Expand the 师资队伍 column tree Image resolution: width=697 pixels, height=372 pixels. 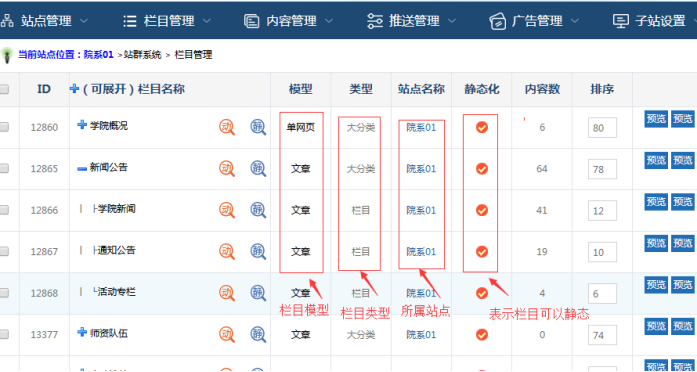click(82, 332)
